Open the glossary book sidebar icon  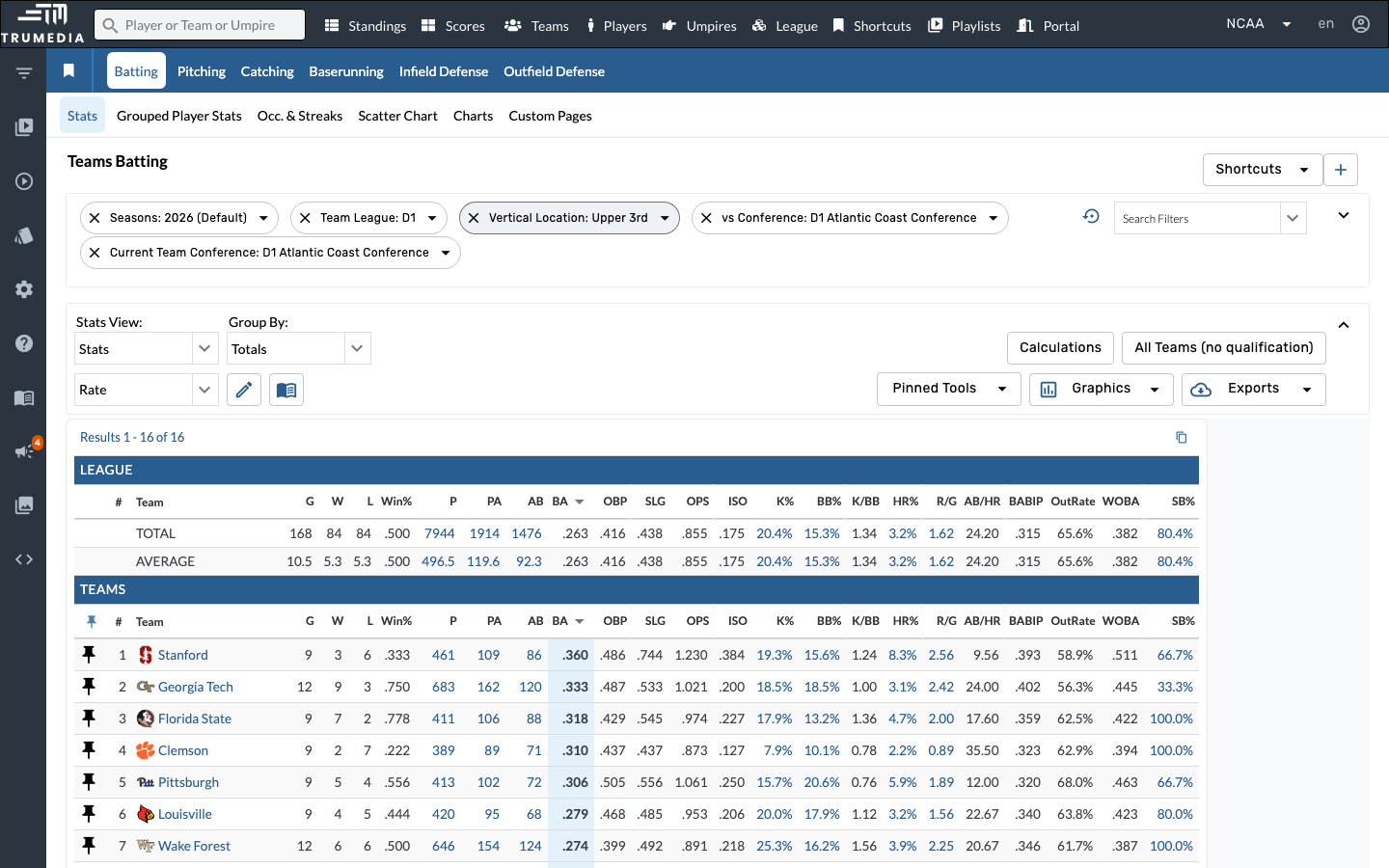click(24, 397)
